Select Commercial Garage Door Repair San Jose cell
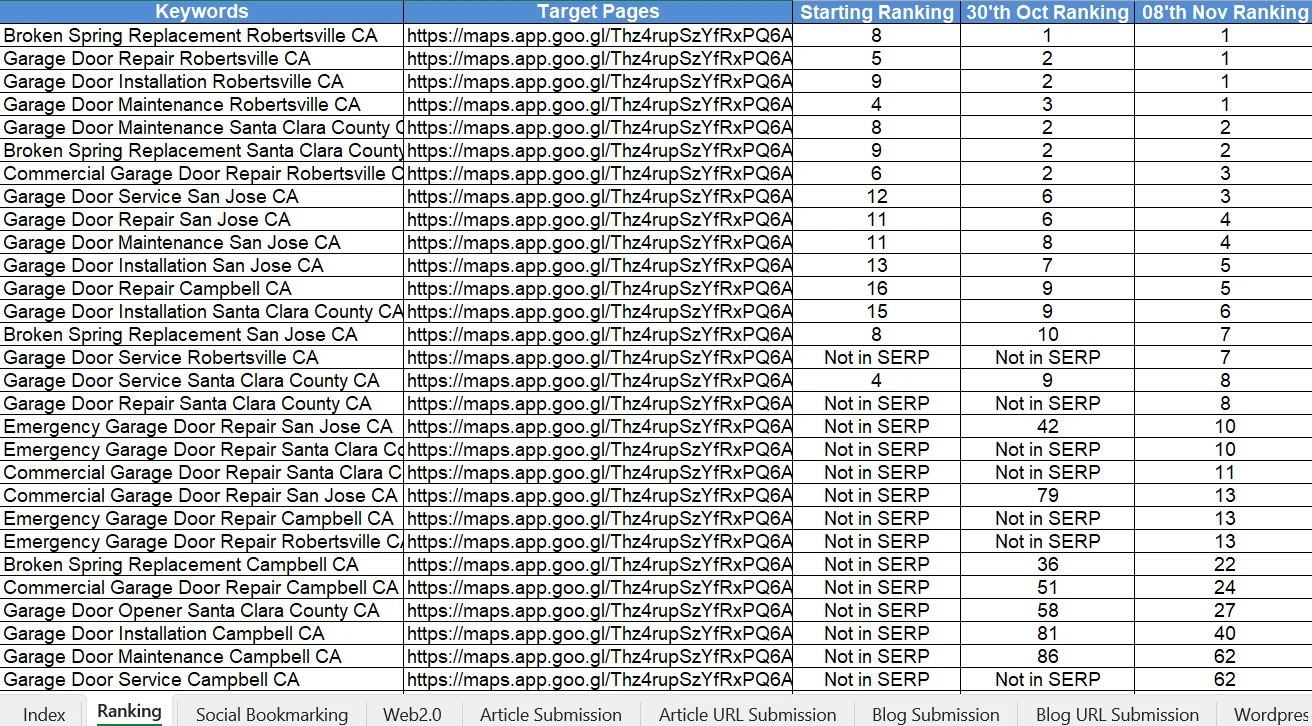 pyautogui.click(x=202, y=495)
